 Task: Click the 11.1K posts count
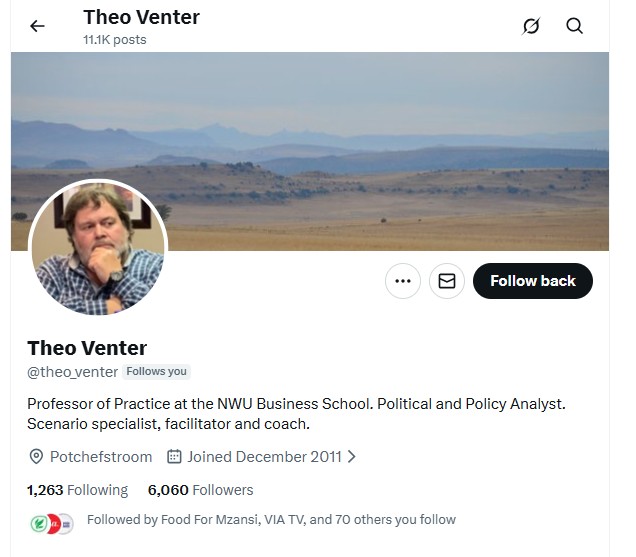coord(115,40)
